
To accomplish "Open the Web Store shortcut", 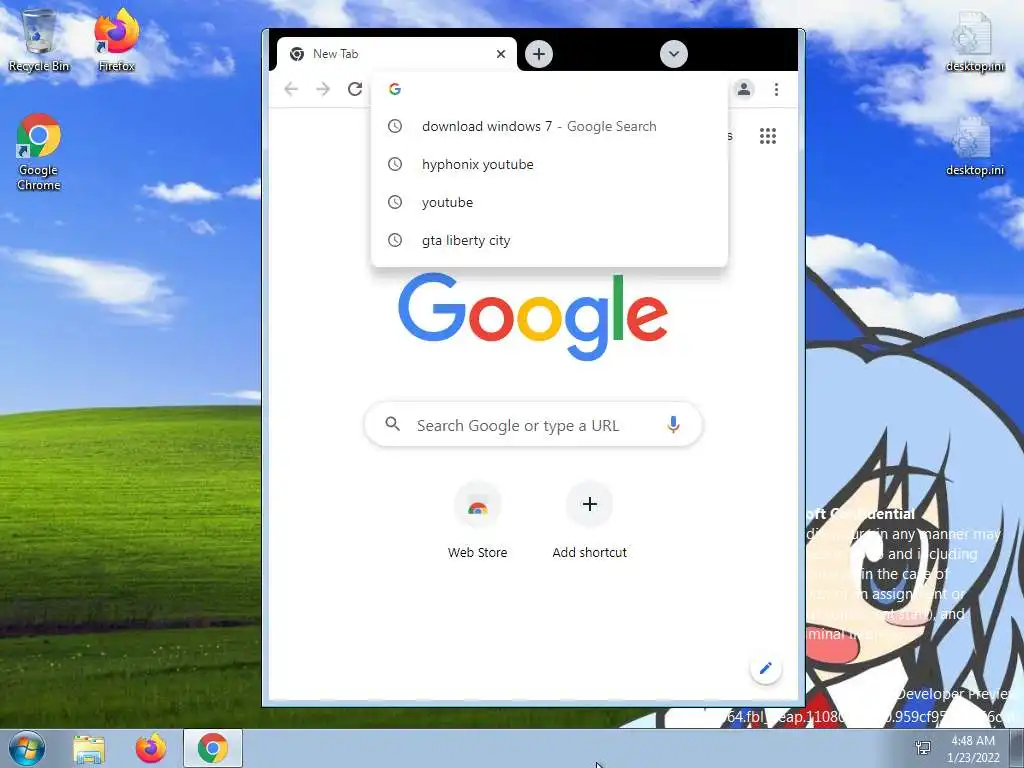I will point(477,520).
